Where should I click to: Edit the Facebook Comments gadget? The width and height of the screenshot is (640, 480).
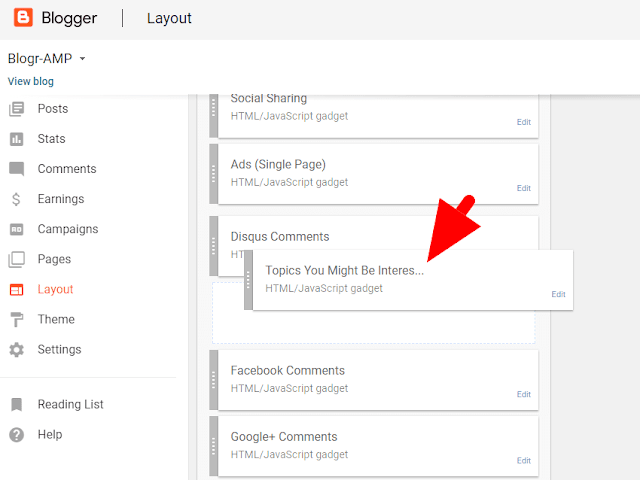[524, 394]
